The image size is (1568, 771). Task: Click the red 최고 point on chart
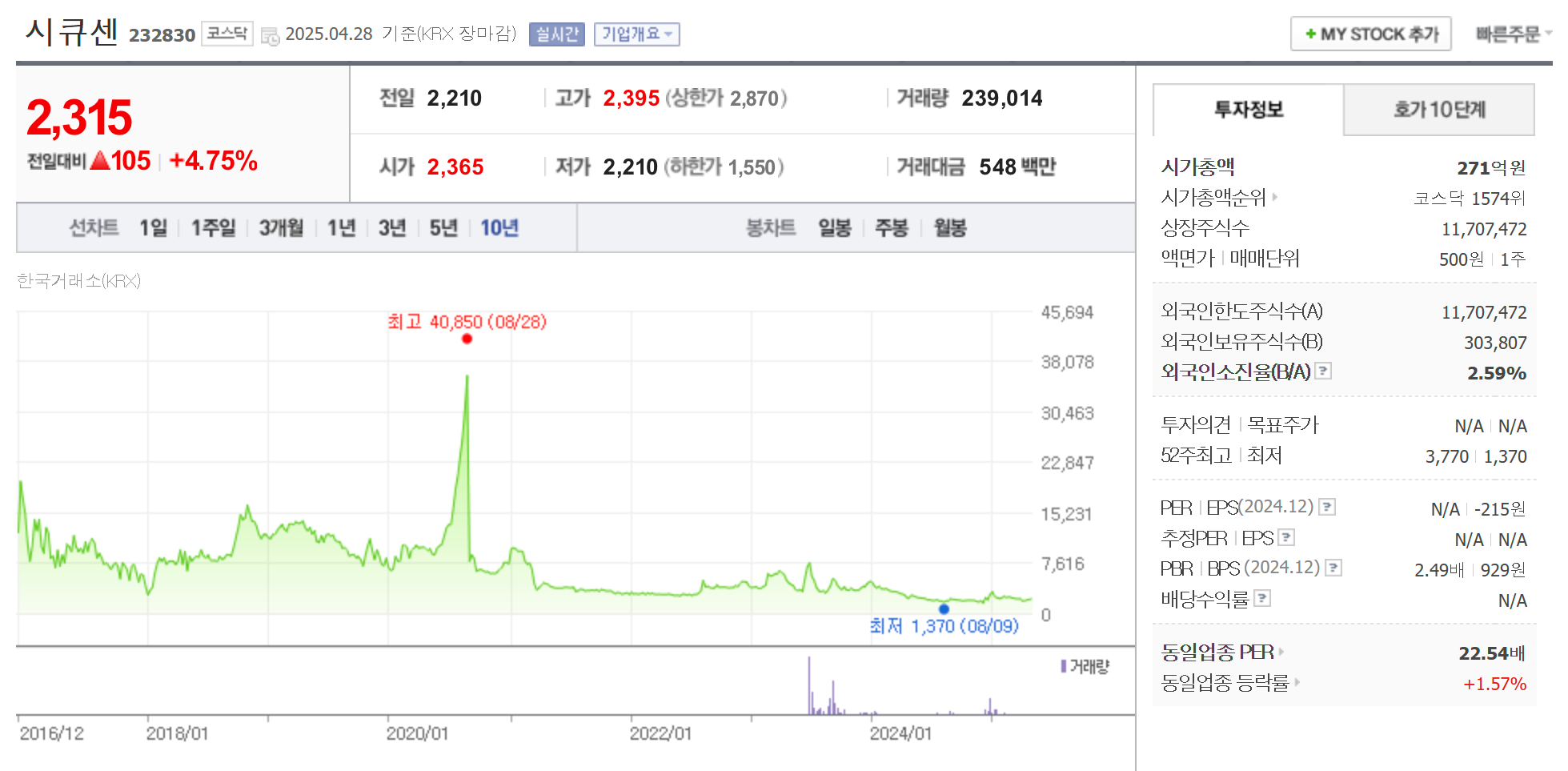[x=467, y=339]
